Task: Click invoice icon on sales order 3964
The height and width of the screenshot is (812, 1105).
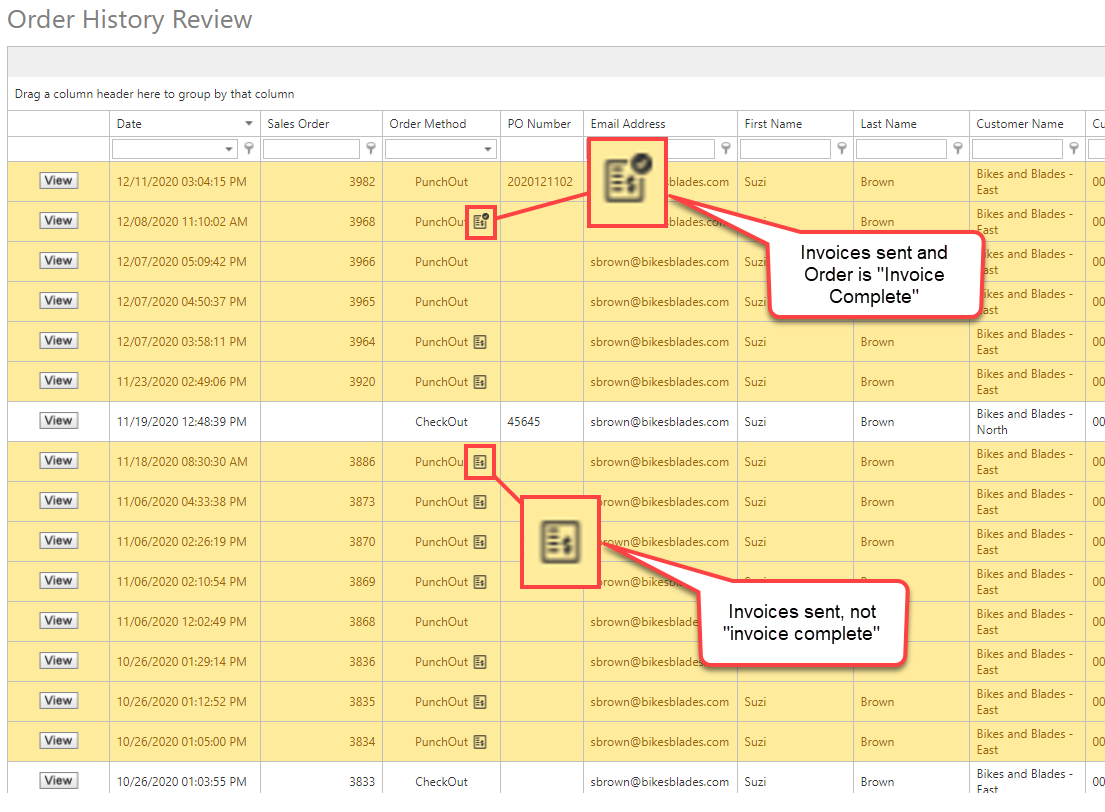Action: click(x=480, y=342)
